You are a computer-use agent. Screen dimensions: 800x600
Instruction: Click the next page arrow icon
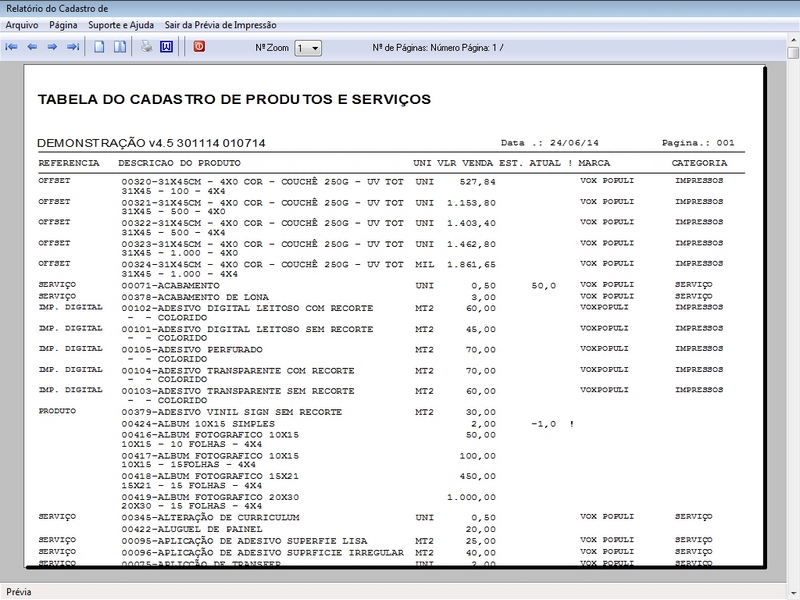tap(52, 47)
